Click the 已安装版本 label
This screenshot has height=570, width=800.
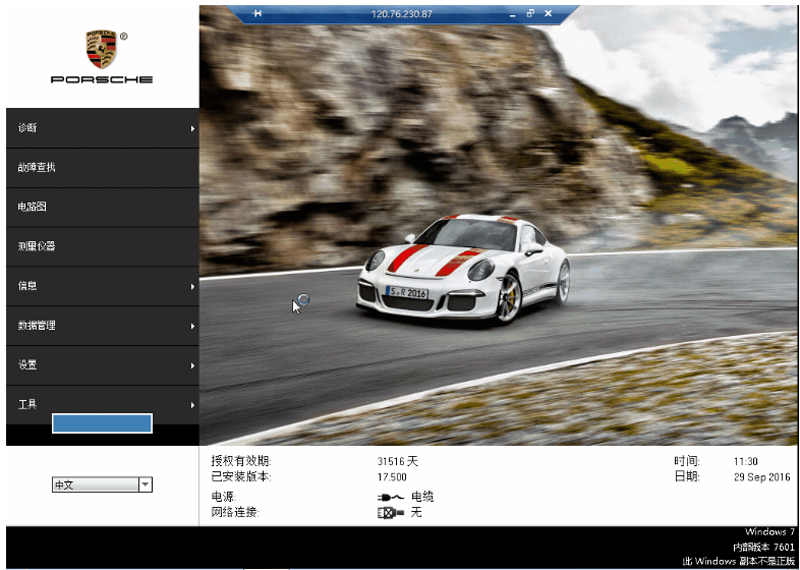(241, 477)
